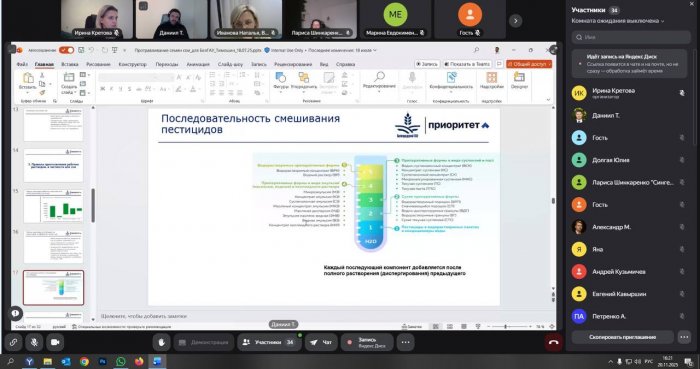Switch to the Слайд-шоу ribbon tab
This screenshot has height=369, width=700.
pos(230,64)
